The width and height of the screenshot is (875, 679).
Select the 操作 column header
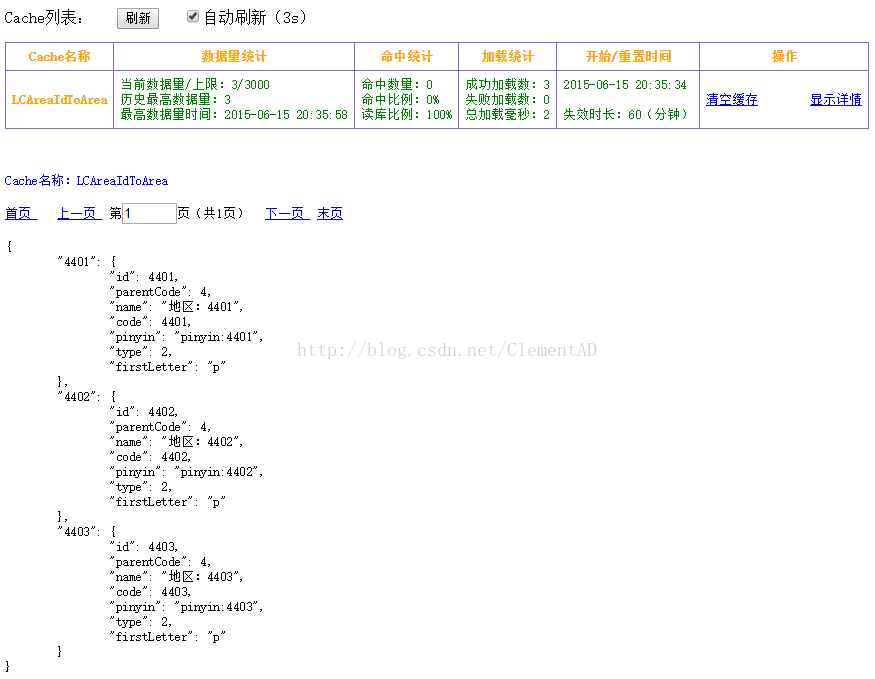coord(784,56)
